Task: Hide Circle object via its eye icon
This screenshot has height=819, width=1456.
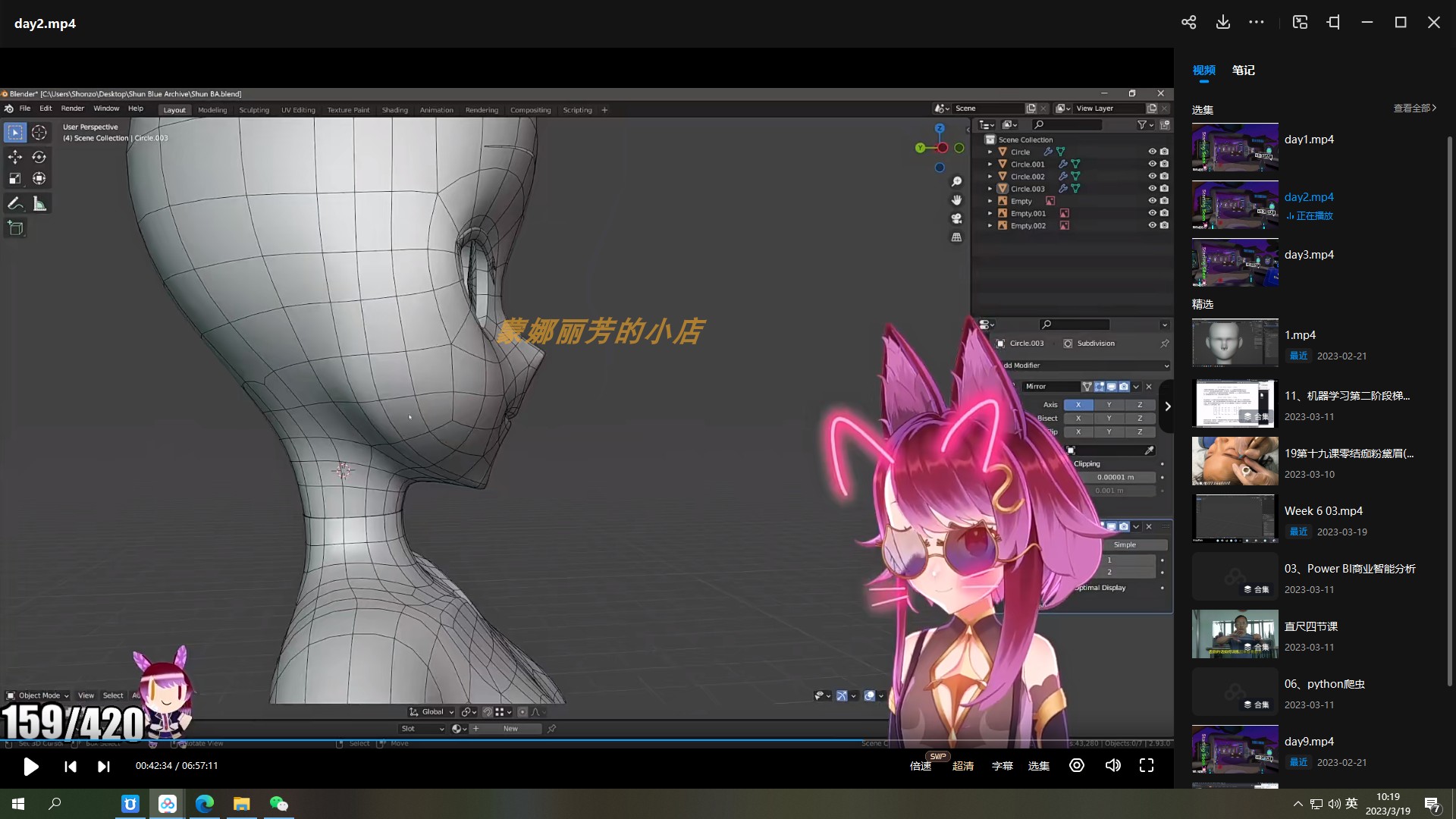Action: [1152, 152]
